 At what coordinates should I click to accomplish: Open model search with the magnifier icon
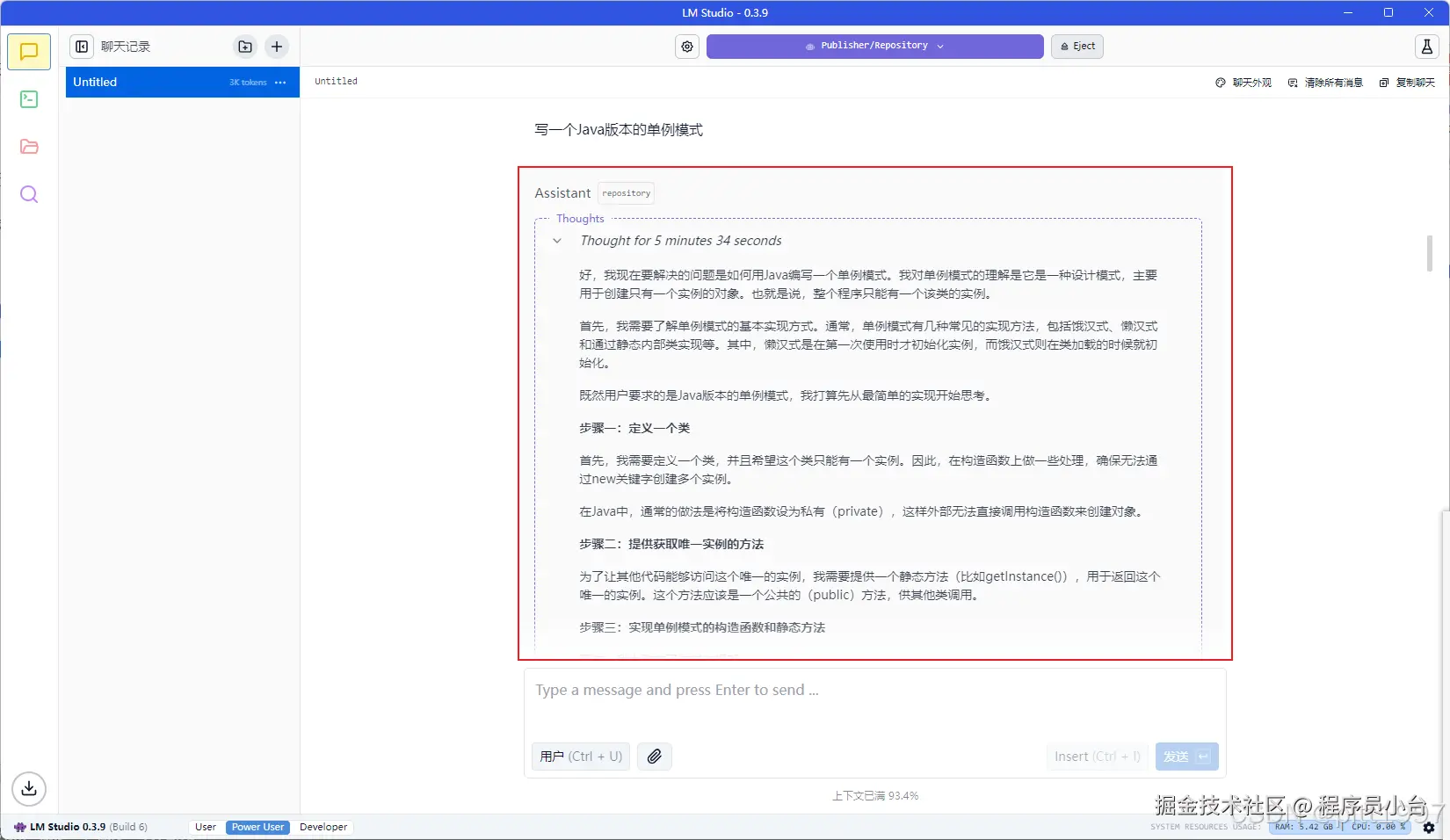click(x=29, y=194)
